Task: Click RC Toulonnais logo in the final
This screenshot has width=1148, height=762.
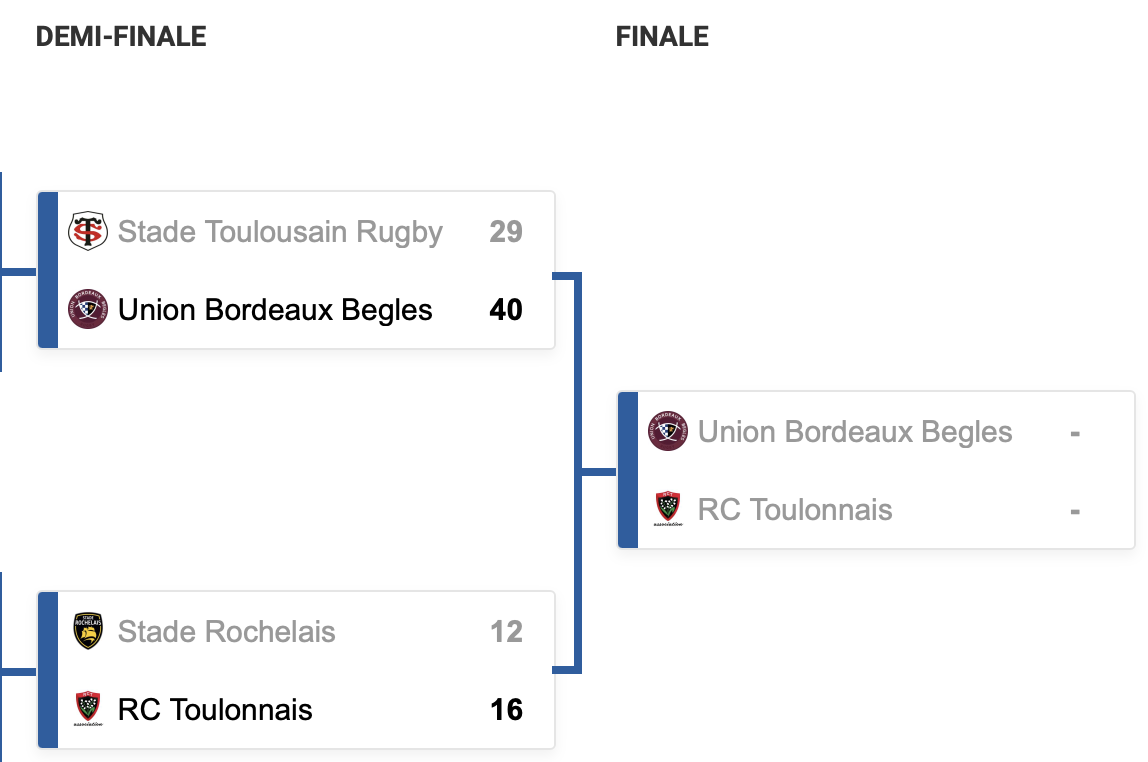Action: point(667,509)
